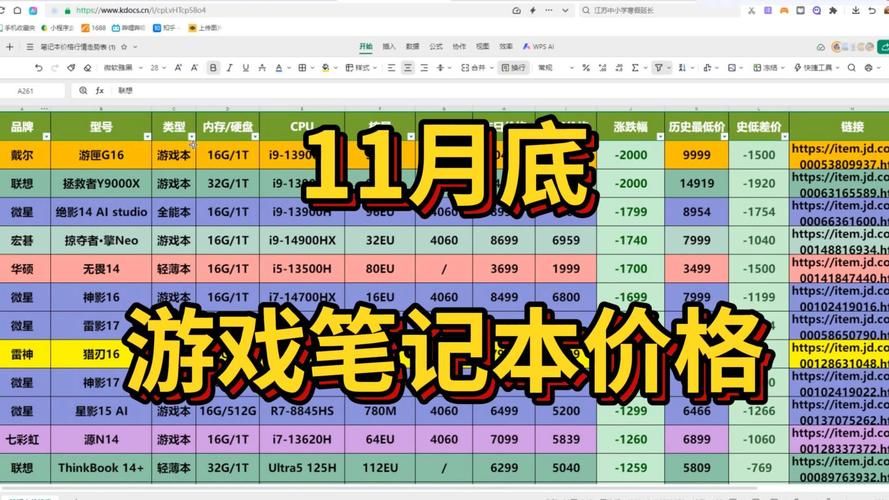
Task: Open filter dropdown on 内存/硬盘 header
Action: 255,137
